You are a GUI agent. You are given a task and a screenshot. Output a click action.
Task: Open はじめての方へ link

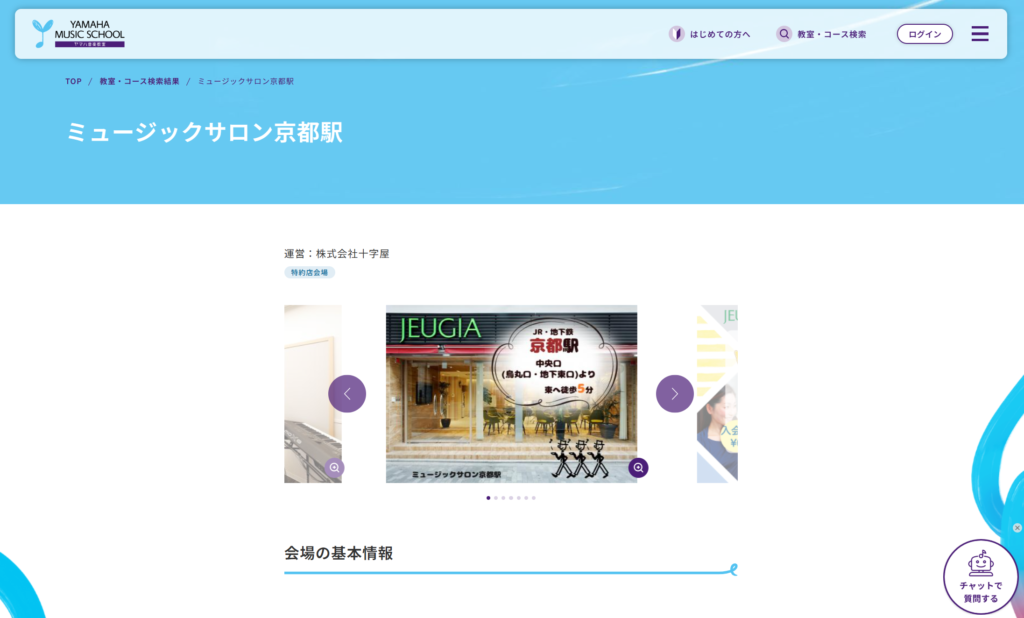click(x=720, y=35)
